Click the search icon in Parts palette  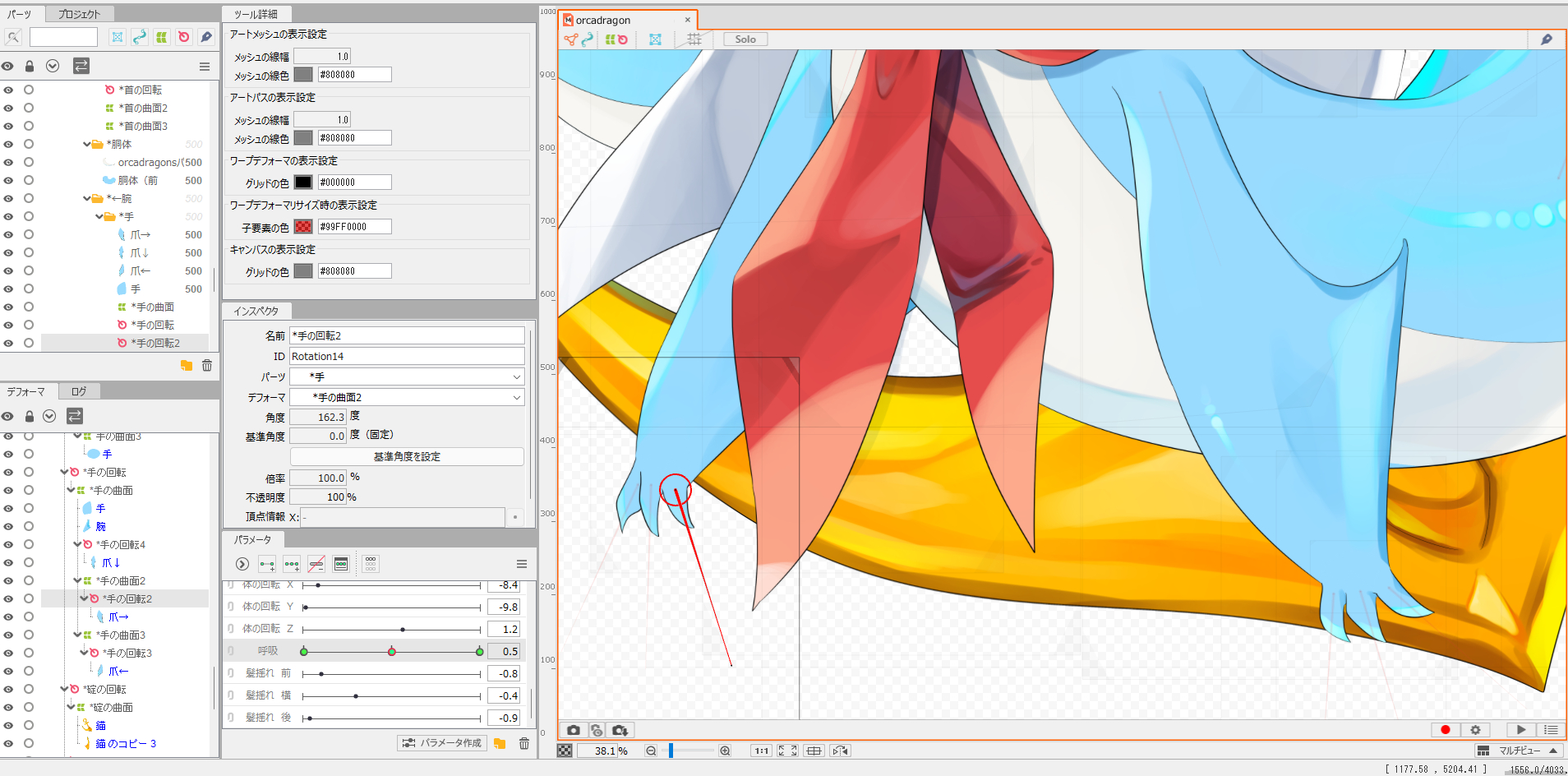coord(13,37)
